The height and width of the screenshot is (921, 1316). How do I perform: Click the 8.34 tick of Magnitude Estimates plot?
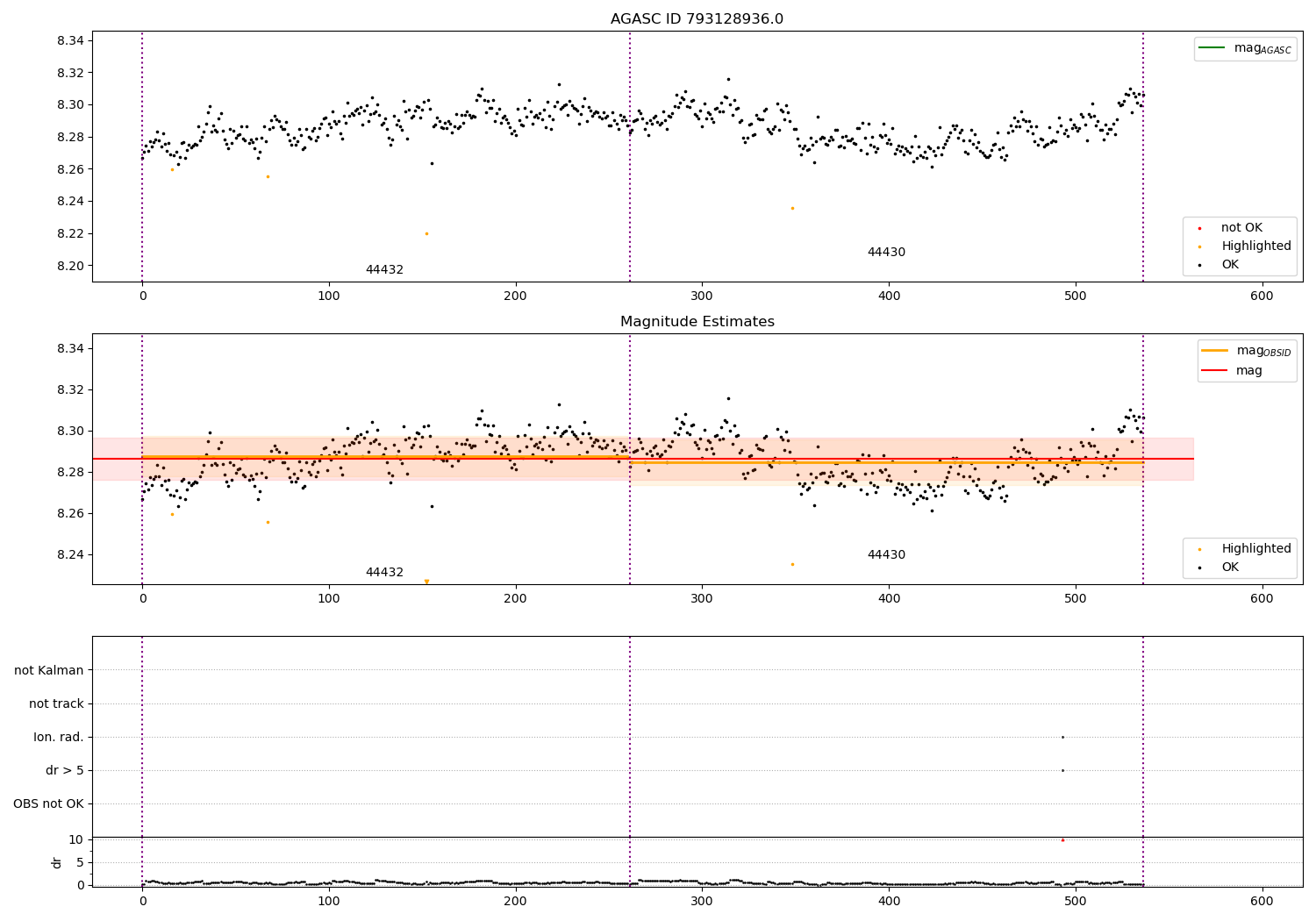(70, 349)
